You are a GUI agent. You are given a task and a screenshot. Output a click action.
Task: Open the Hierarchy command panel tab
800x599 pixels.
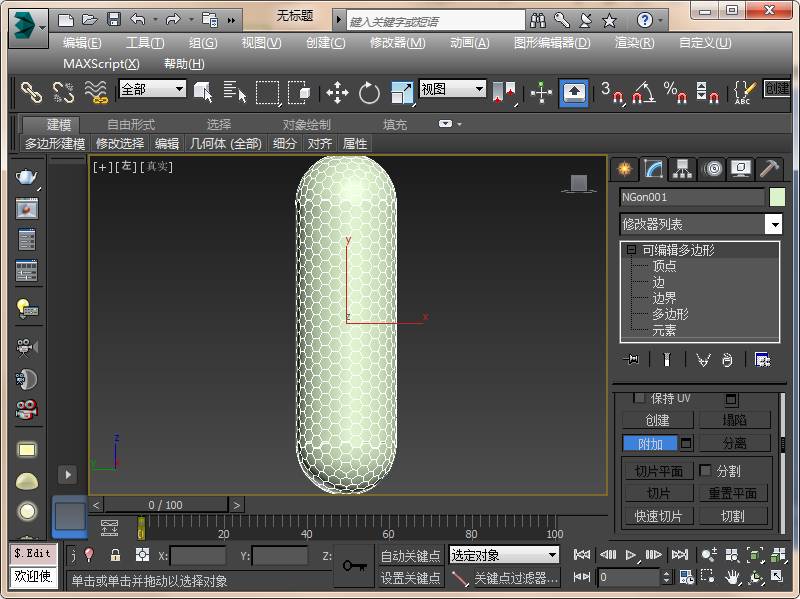click(x=682, y=168)
